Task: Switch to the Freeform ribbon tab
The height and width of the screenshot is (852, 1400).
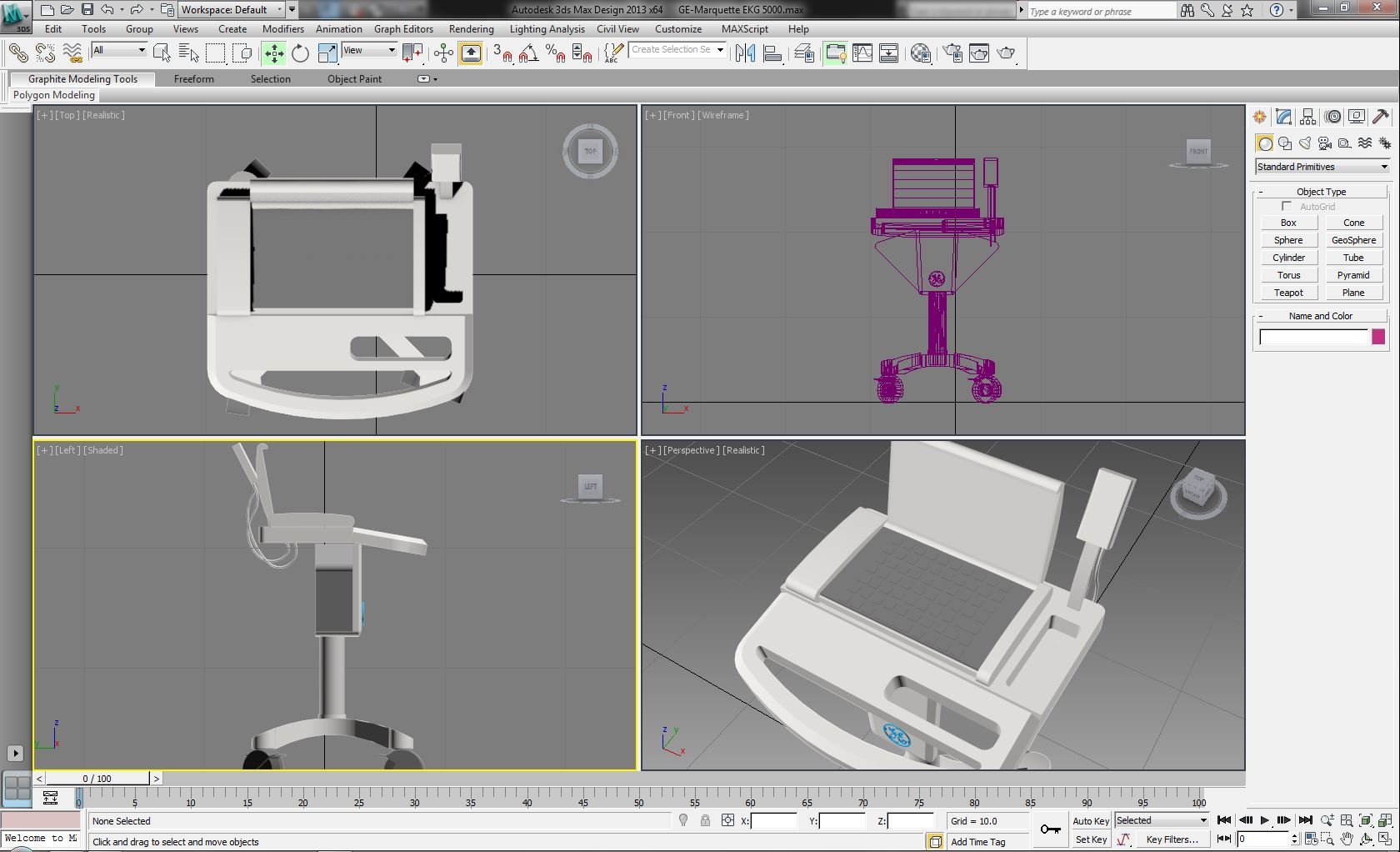Action: pyautogui.click(x=194, y=79)
